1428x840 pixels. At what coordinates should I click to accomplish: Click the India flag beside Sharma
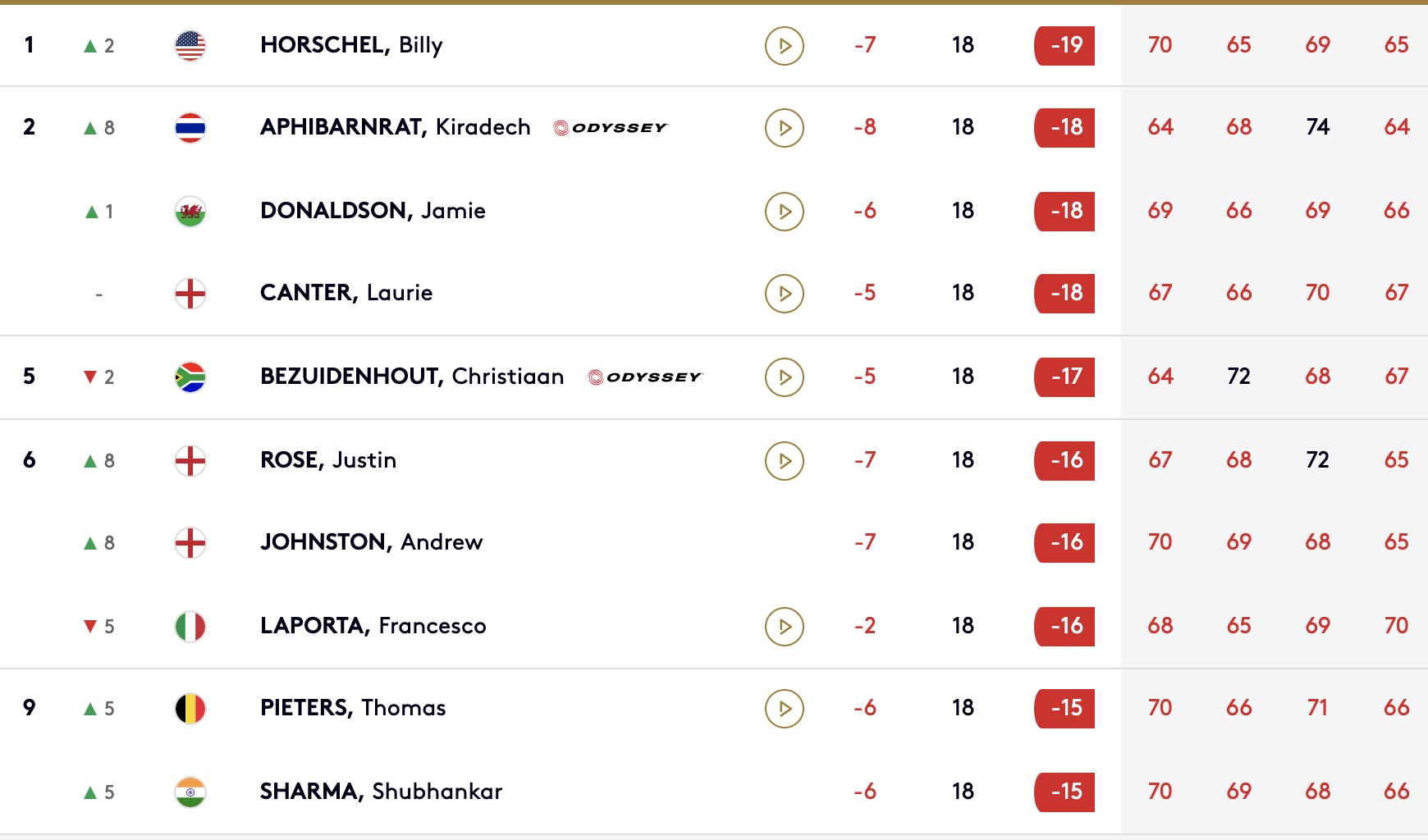[190, 792]
